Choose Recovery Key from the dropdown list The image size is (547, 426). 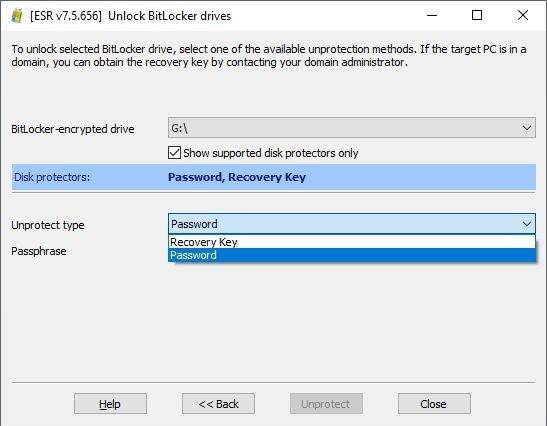pos(352,242)
